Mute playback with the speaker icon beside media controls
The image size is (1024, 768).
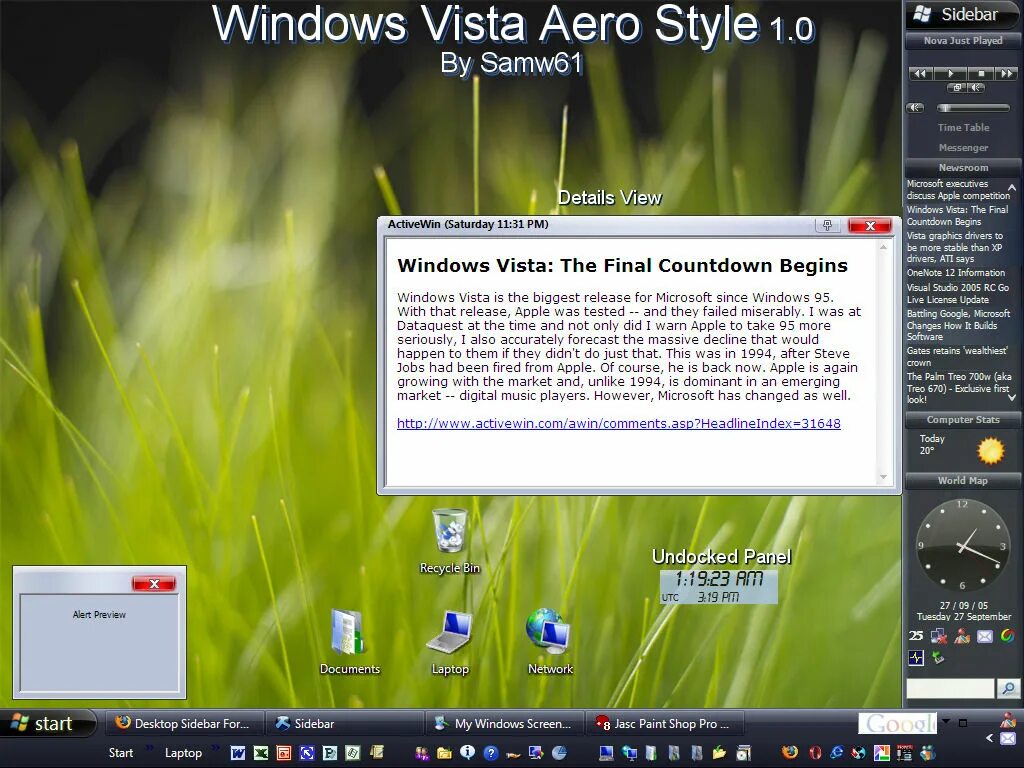pyautogui.click(x=974, y=88)
